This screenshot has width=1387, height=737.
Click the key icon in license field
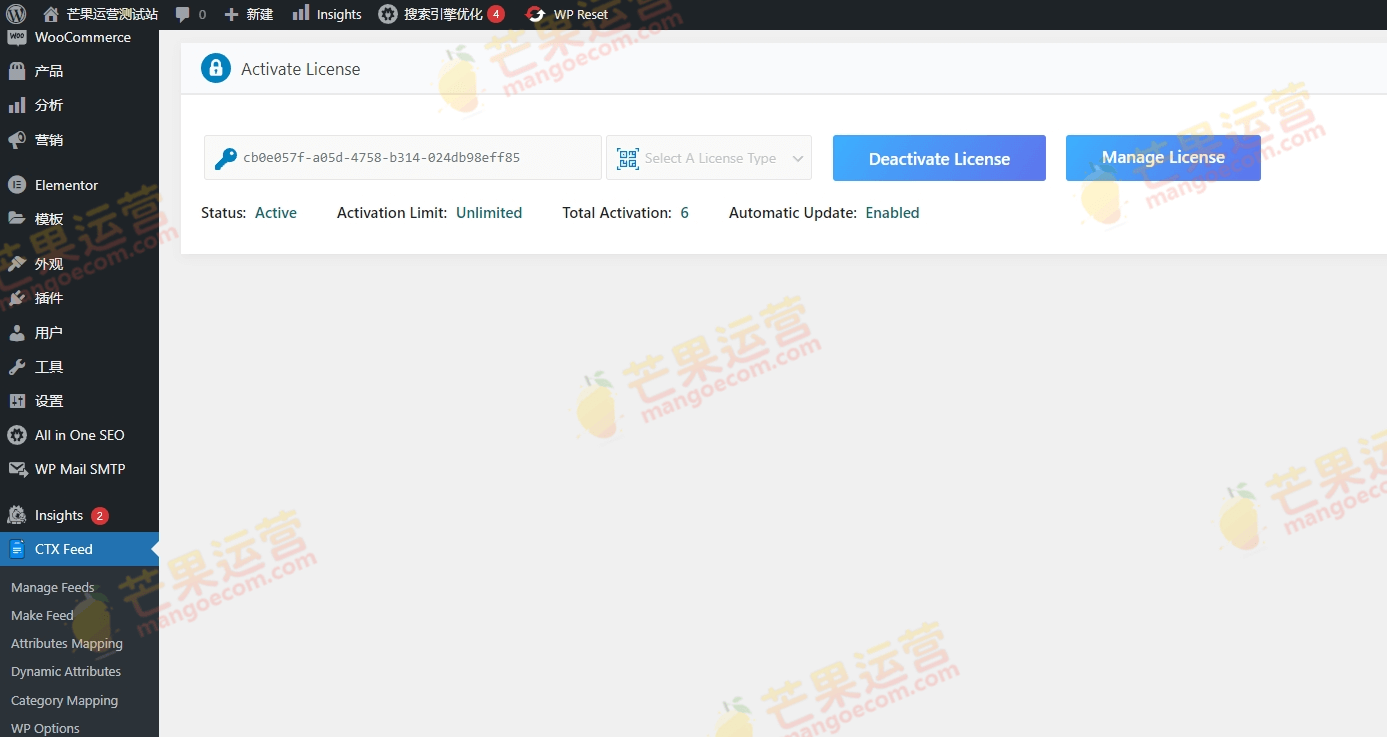point(225,158)
